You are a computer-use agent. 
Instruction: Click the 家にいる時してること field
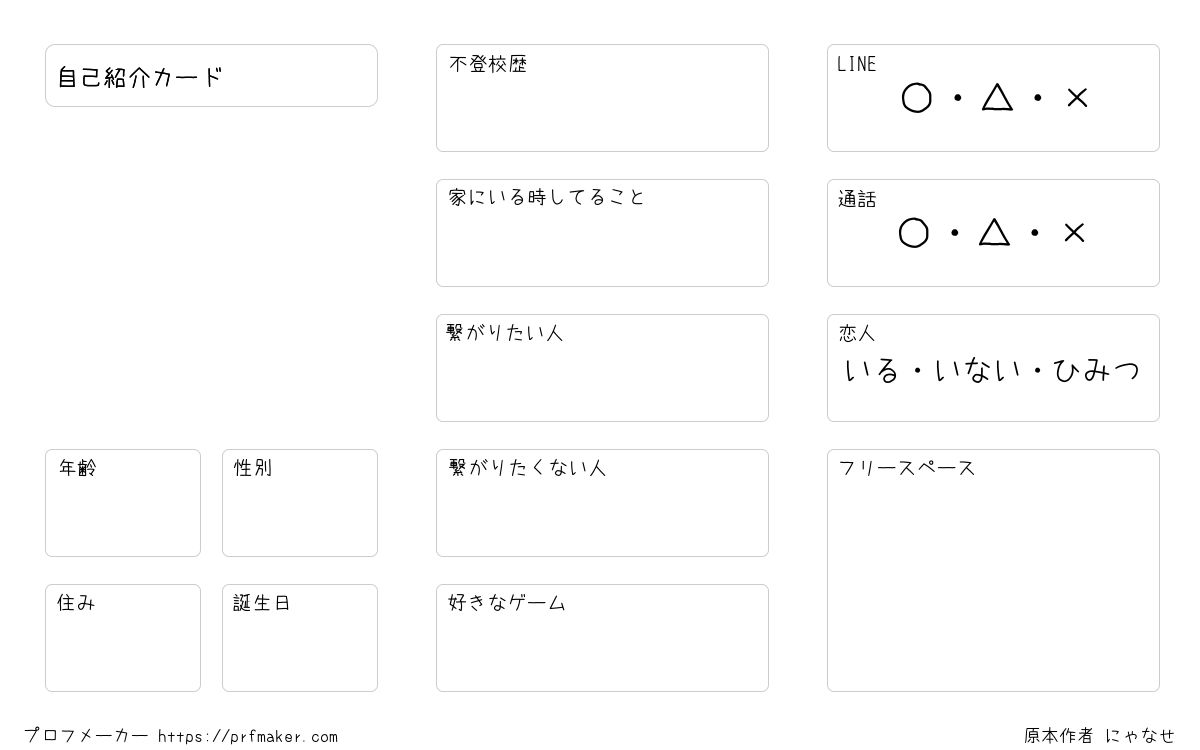(602, 233)
